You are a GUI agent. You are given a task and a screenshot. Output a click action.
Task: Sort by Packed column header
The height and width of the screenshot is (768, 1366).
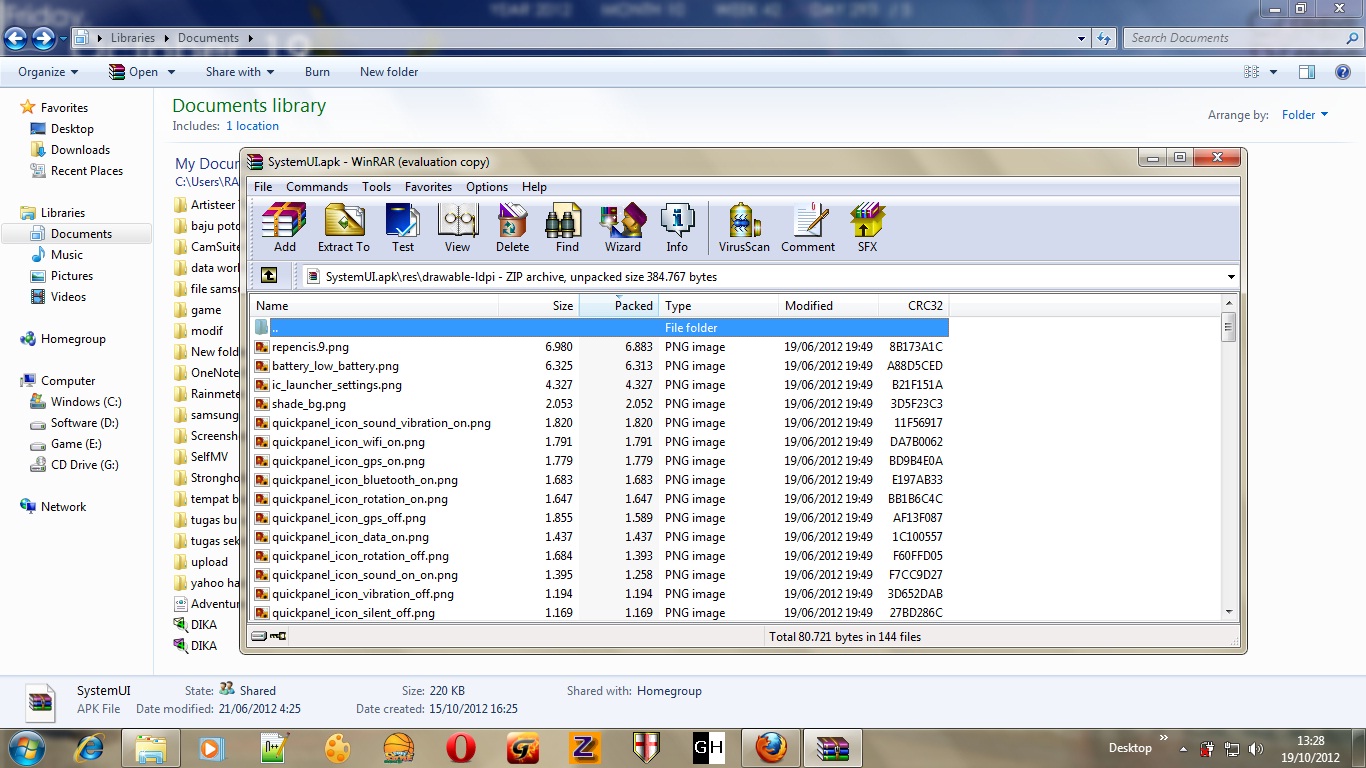pos(618,306)
